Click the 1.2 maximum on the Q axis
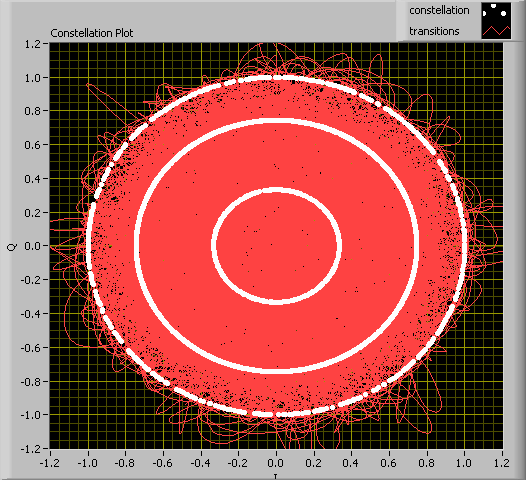The height and width of the screenshot is (480, 526). click(x=32, y=44)
